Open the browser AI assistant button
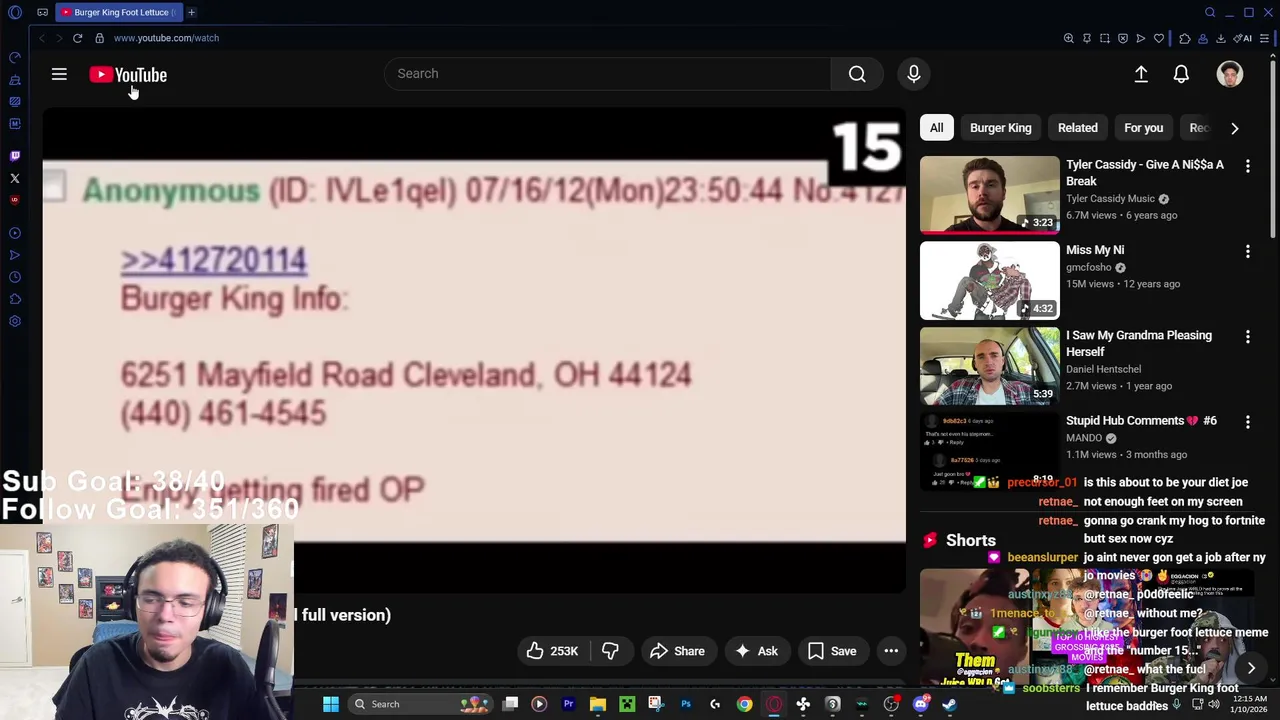Image resolution: width=1280 pixels, height=720 pixels. pos(1243,38)
